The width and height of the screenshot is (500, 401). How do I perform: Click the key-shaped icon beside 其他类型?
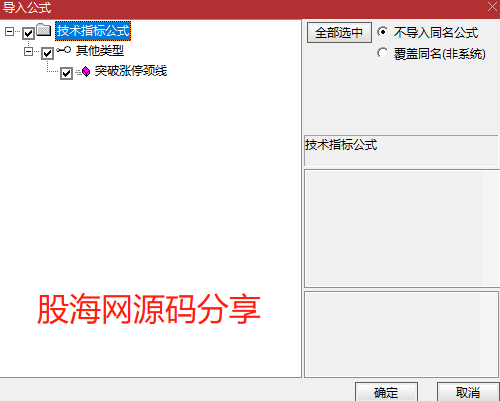pos(63,50)
